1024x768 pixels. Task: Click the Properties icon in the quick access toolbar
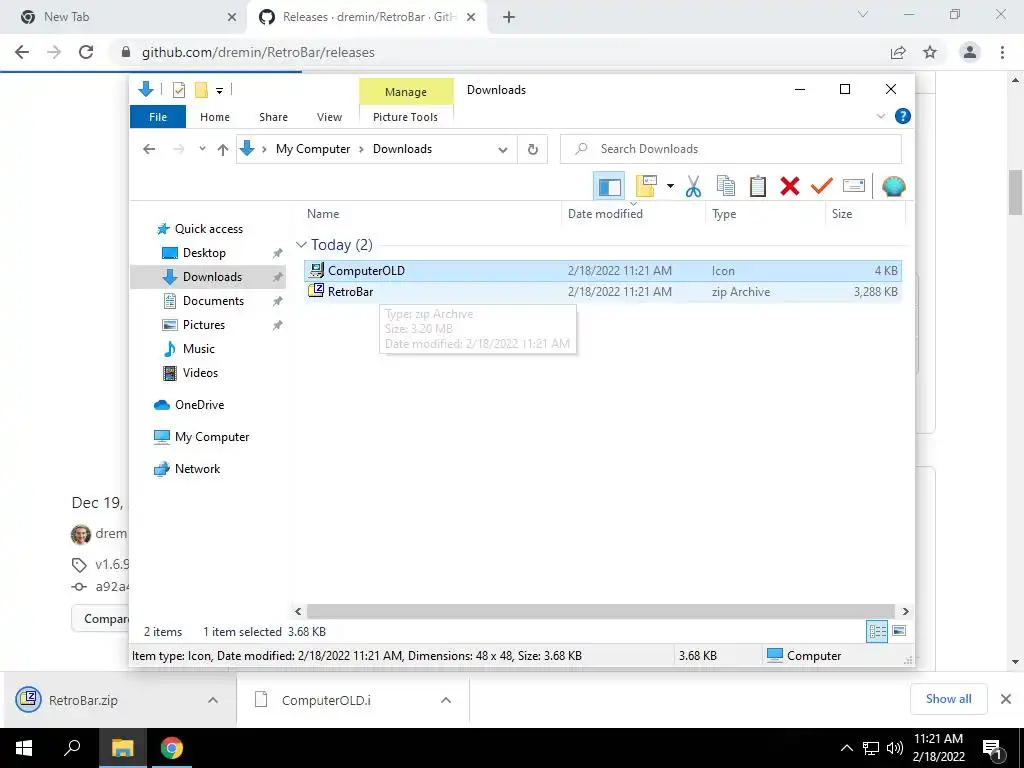tap(178, 90)
